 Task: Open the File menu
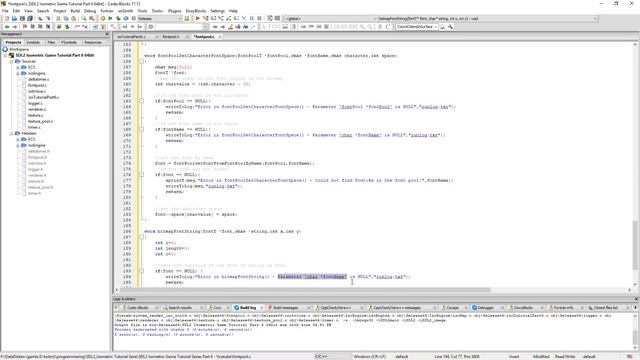click(x=5, y=11)
